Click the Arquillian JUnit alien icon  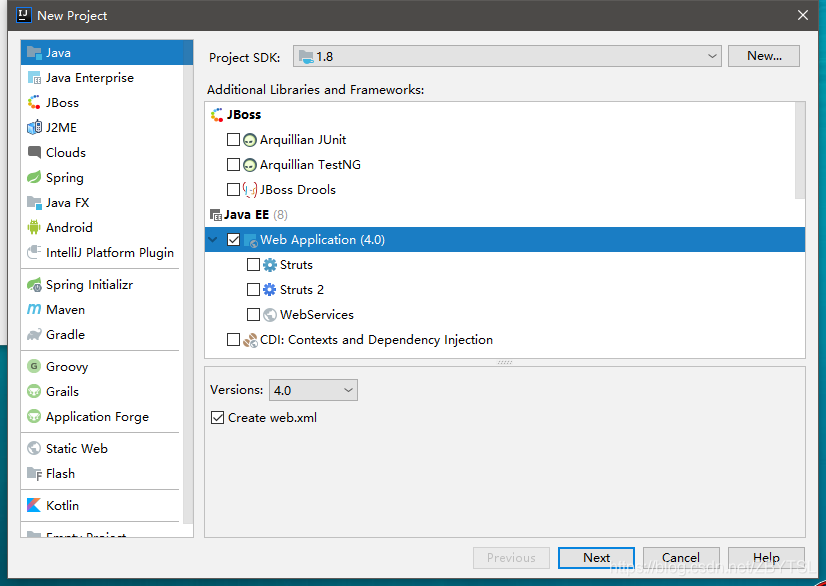[250, 140]
